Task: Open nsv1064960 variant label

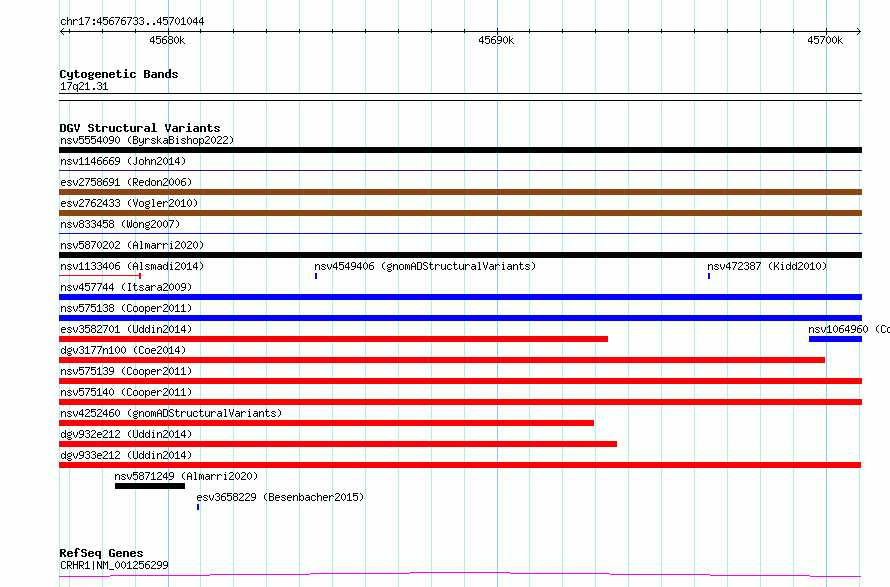Action: coord(849,329)
